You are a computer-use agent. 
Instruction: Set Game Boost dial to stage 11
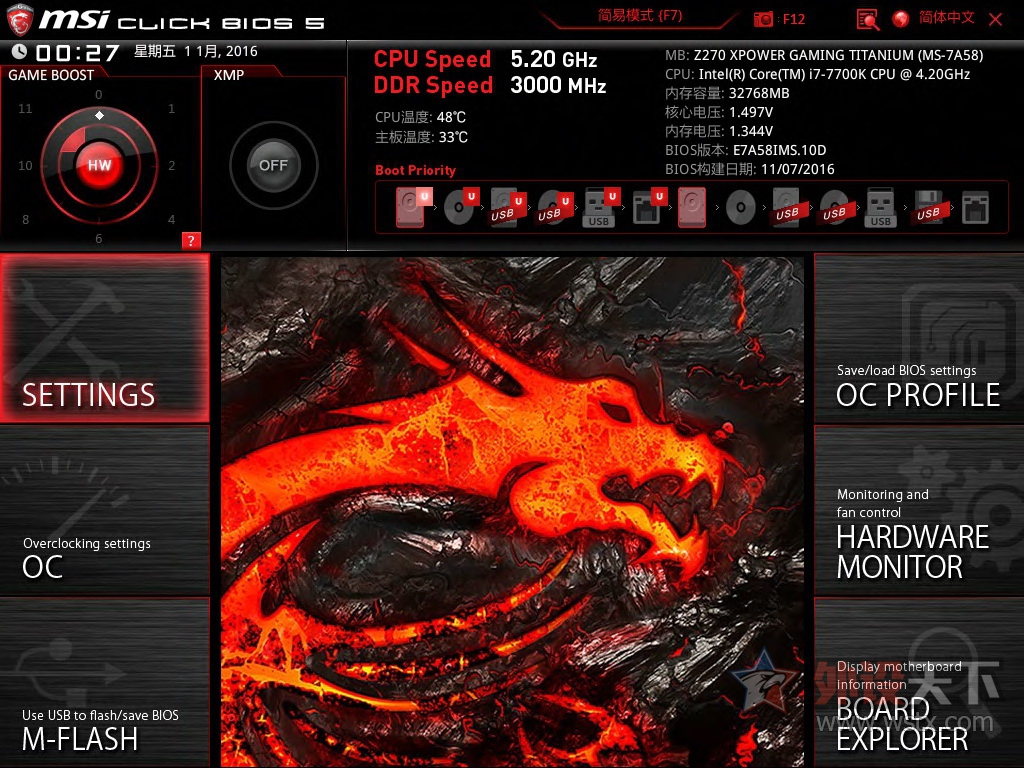point(25,108)
